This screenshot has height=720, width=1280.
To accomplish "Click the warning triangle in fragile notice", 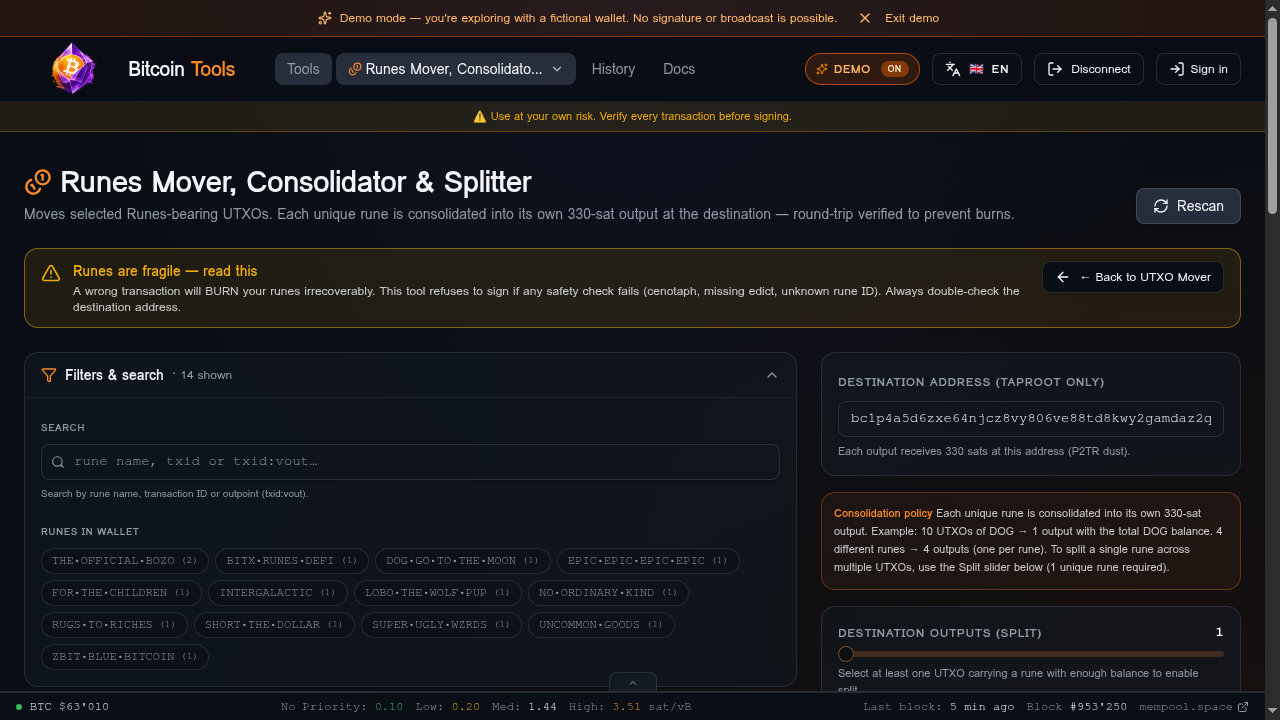I will 51,273.
